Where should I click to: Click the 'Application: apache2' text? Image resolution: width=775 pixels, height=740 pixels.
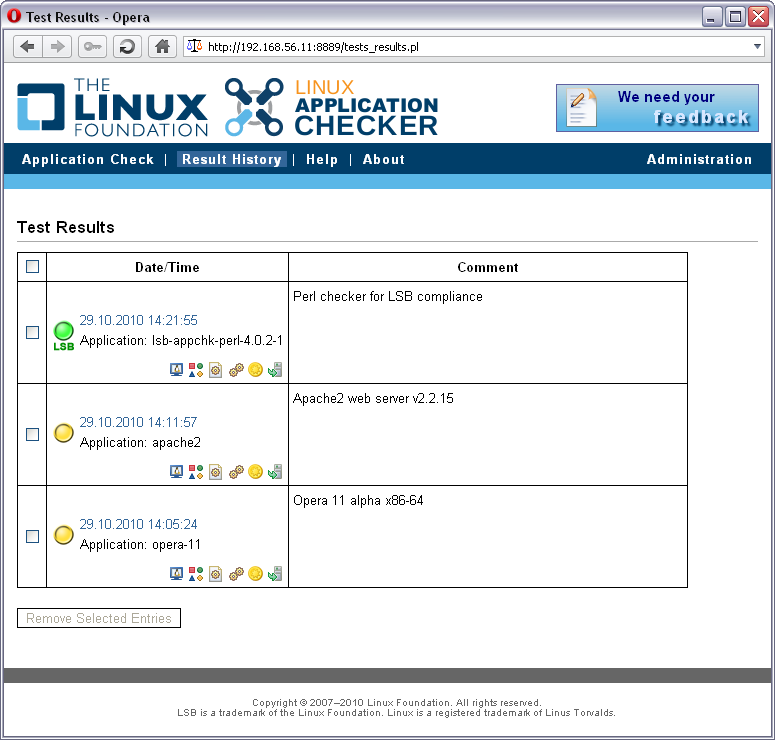pos(140,442)
